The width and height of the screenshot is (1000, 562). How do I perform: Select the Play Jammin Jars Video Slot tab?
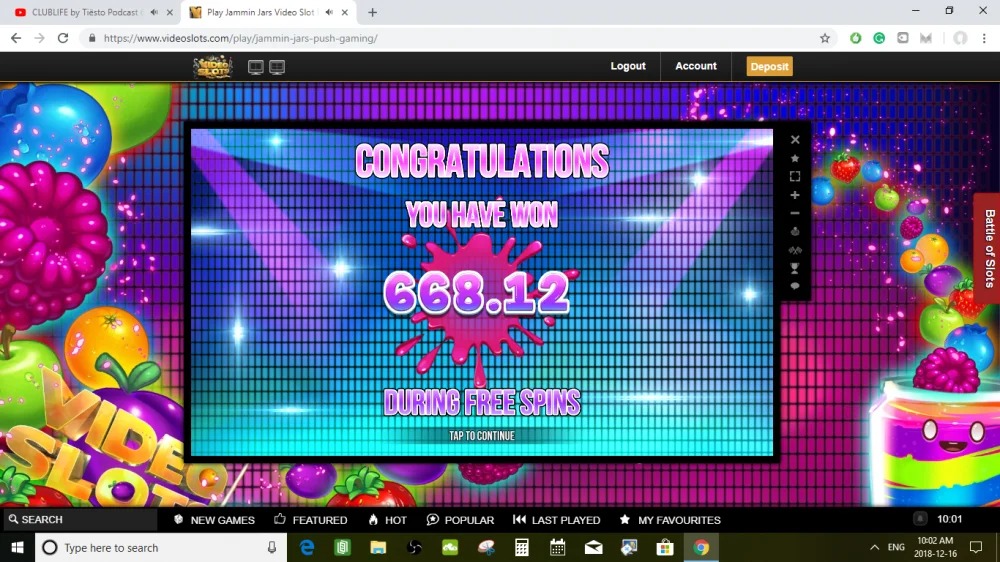click(260, 12)
